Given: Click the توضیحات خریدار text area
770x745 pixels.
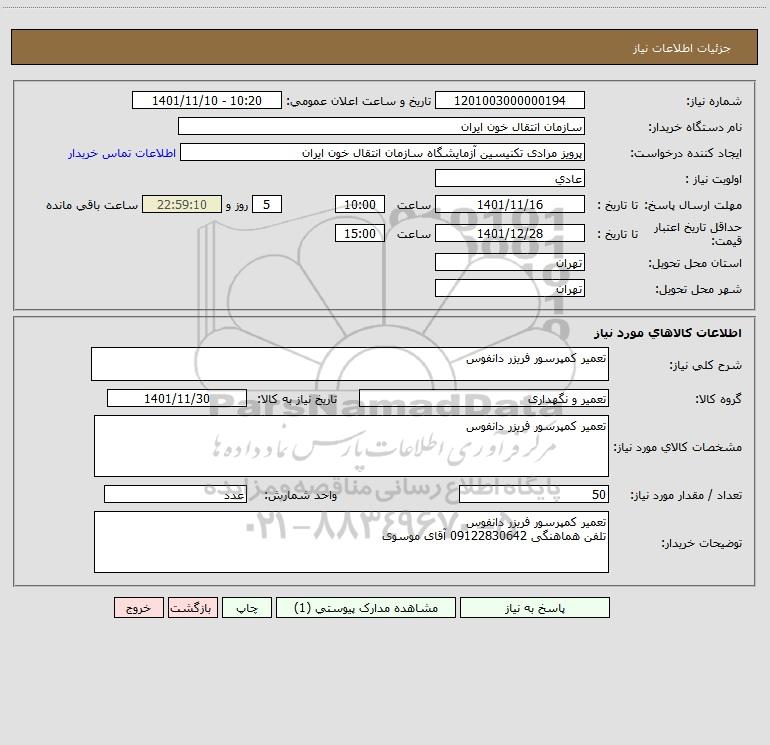Looking at the screenshot, I should click(351, 542).
